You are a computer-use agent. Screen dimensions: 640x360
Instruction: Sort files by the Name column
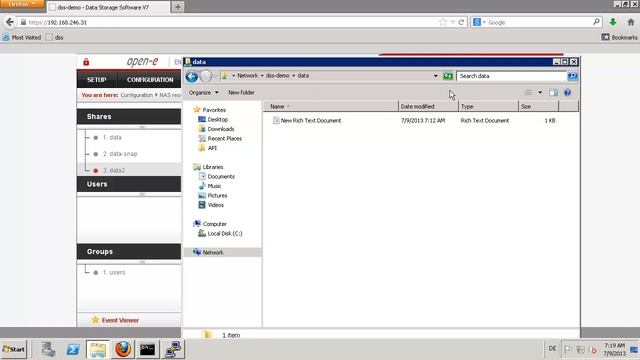click(x=331, y=107)
